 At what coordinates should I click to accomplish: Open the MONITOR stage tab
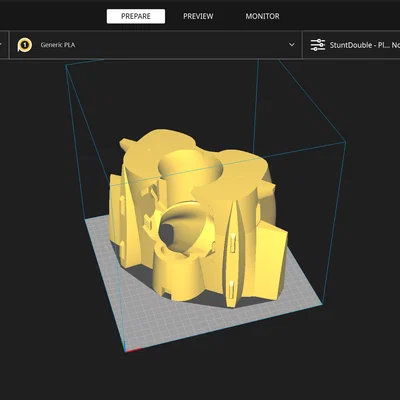tap(262, 16)
